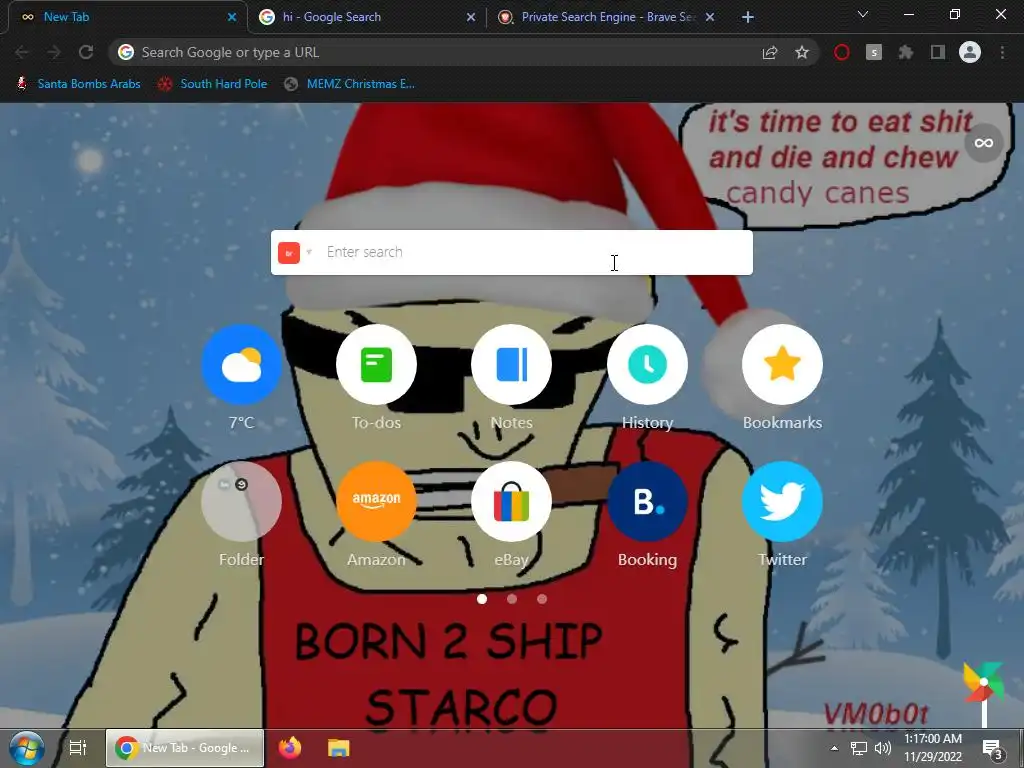
Task: Launch Firefox from the taskbar
Action: (290, 748)
